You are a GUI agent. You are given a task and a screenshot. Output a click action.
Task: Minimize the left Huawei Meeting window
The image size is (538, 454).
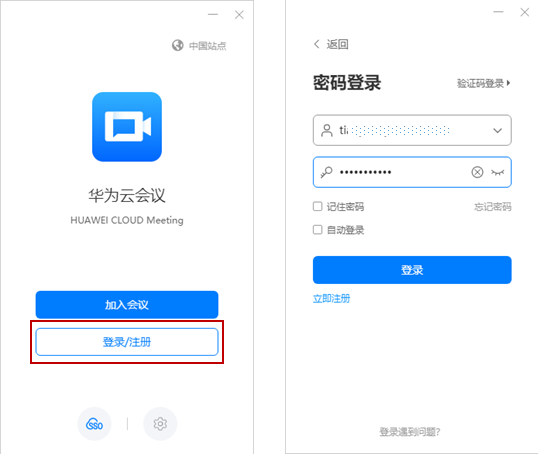pos(213,14)
